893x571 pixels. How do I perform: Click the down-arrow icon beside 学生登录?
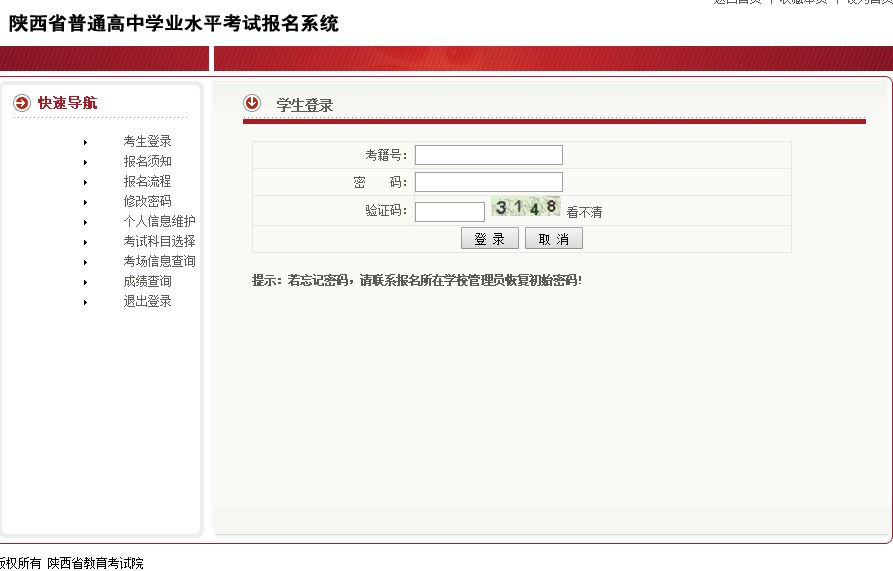252,103
